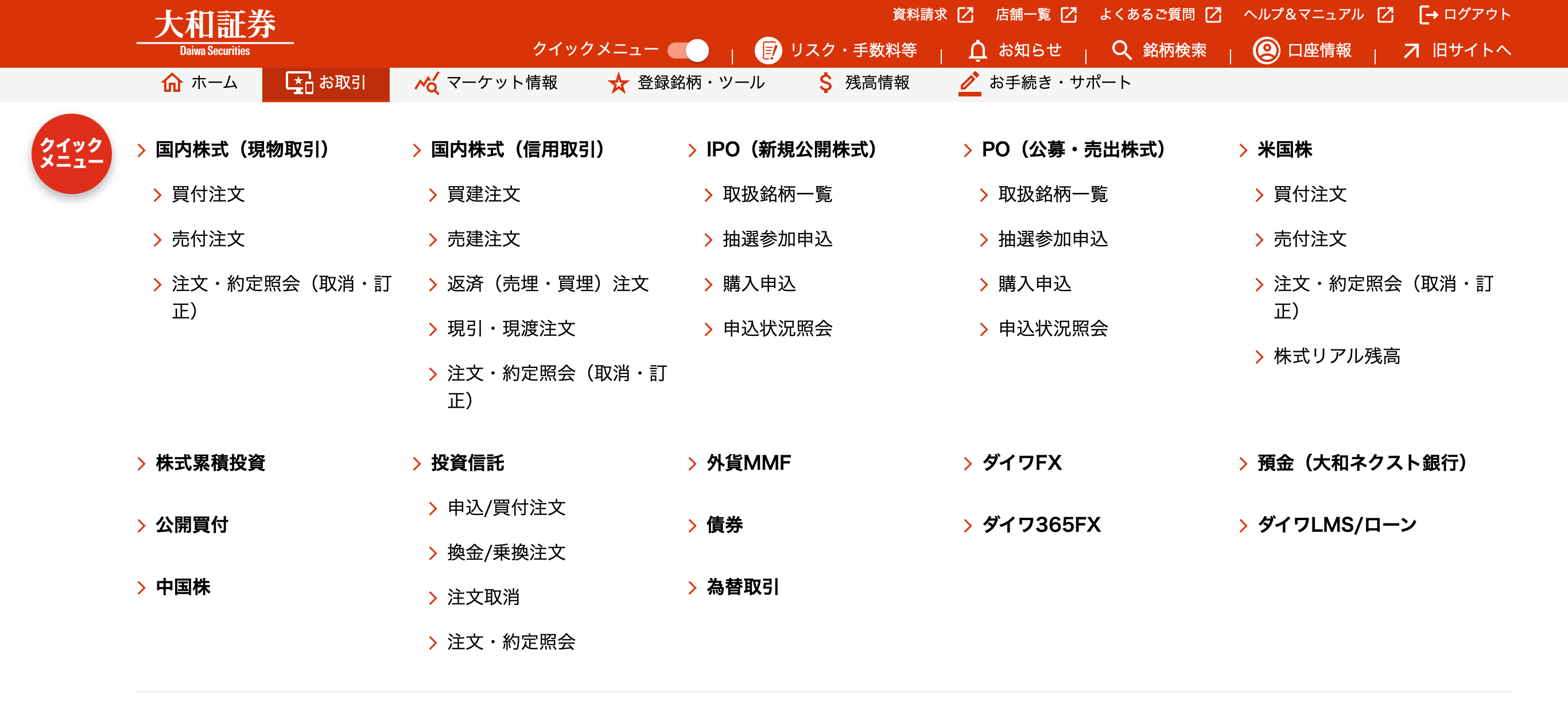This screenshot has width=1568, height=713.
Task: Click the 銘柄検索 magnifier icon
Action: tap(1121, 50)
